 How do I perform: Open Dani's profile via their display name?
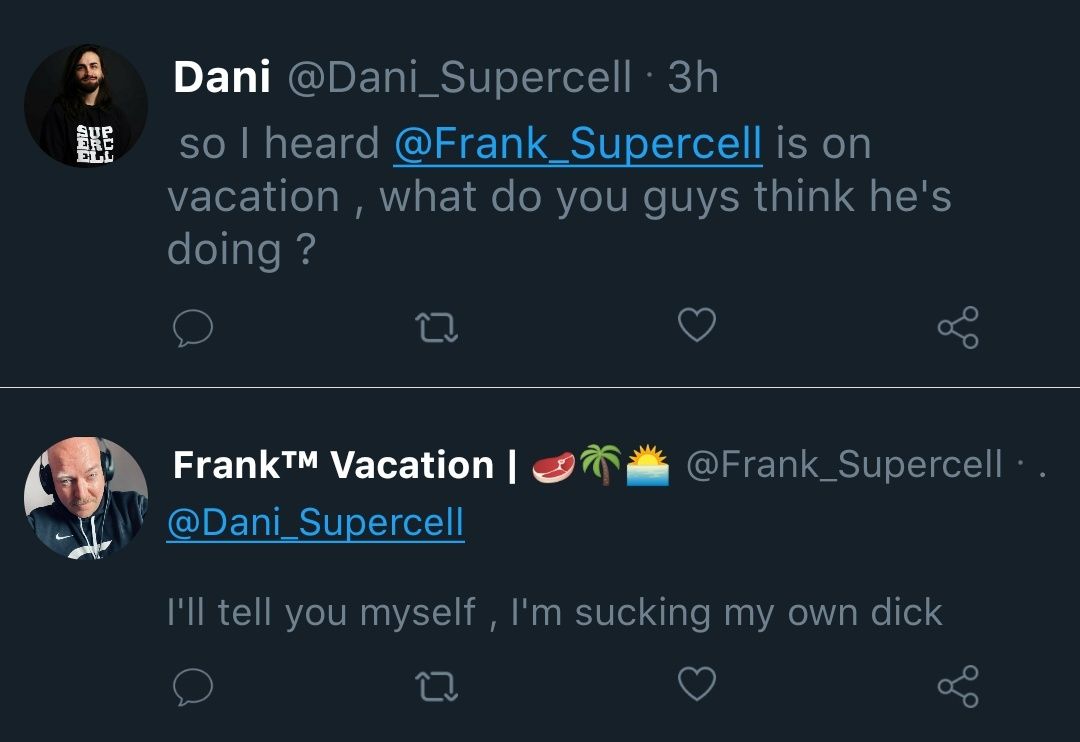[x=224, y=76]
